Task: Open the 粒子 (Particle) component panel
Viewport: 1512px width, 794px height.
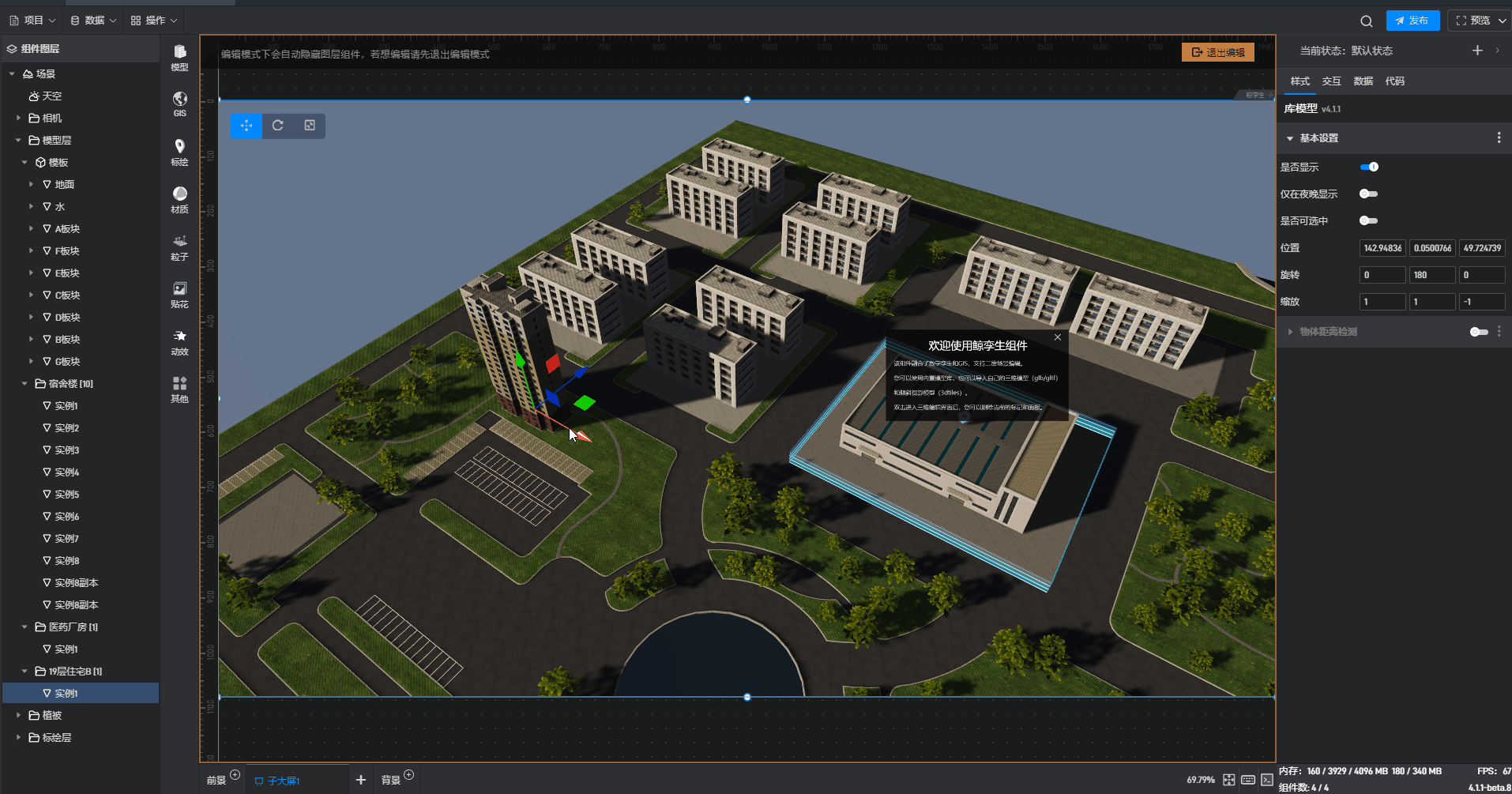Action: [179, 247]
